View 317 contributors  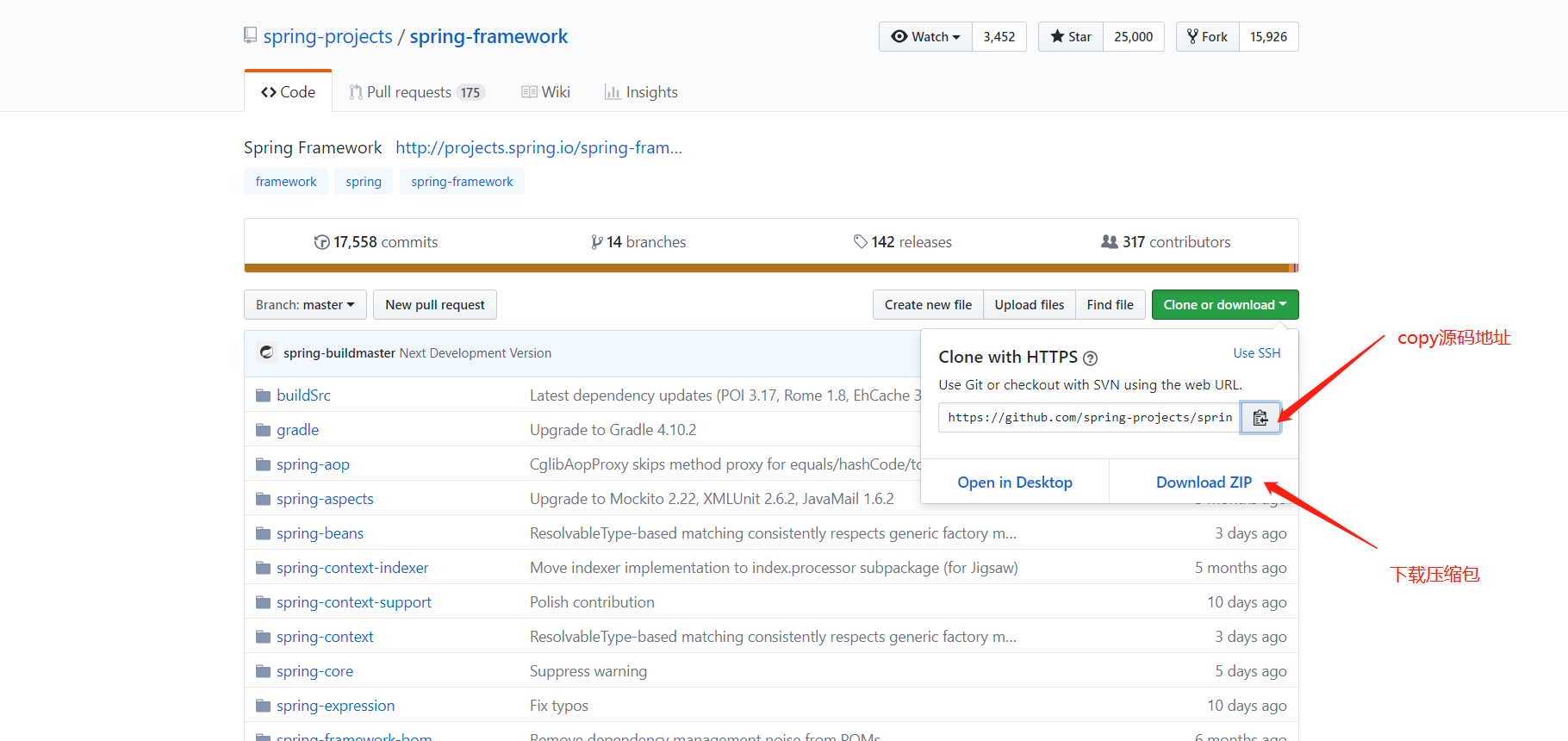coord(1167,242)
